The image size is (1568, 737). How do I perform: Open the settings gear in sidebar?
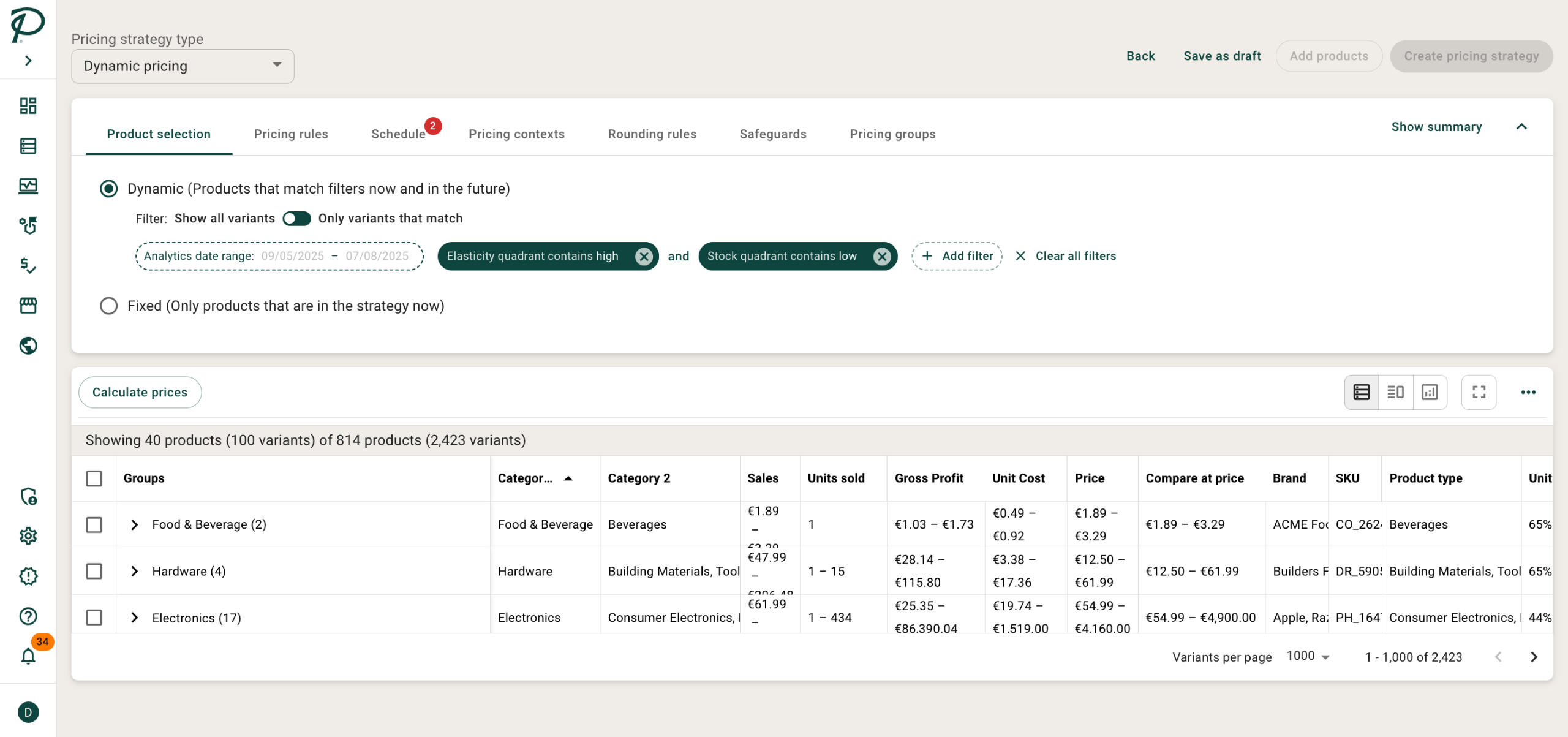tap(28, 536)
